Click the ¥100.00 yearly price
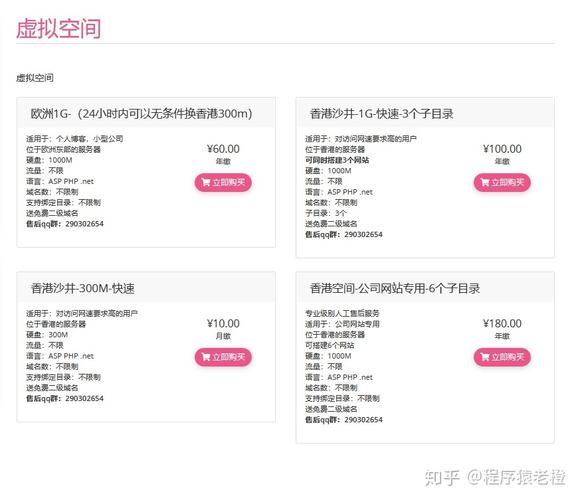580x500 pixels. [502, 149]
